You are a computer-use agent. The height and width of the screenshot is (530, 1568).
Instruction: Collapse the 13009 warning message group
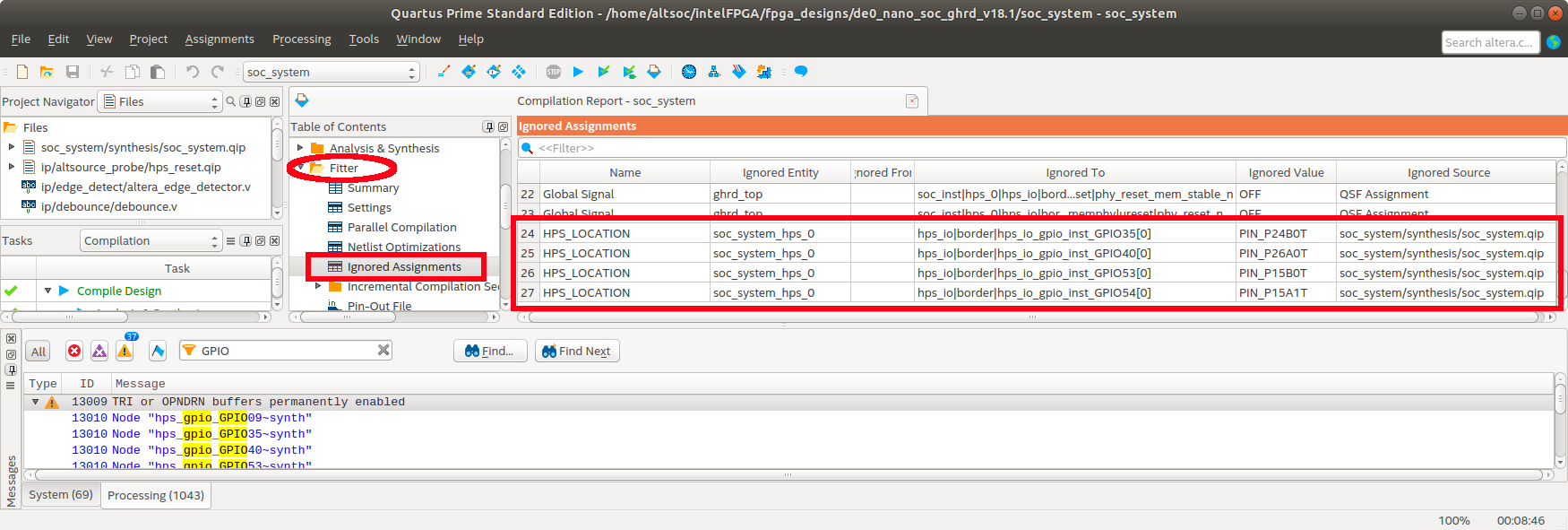click(x=36, y=402)
